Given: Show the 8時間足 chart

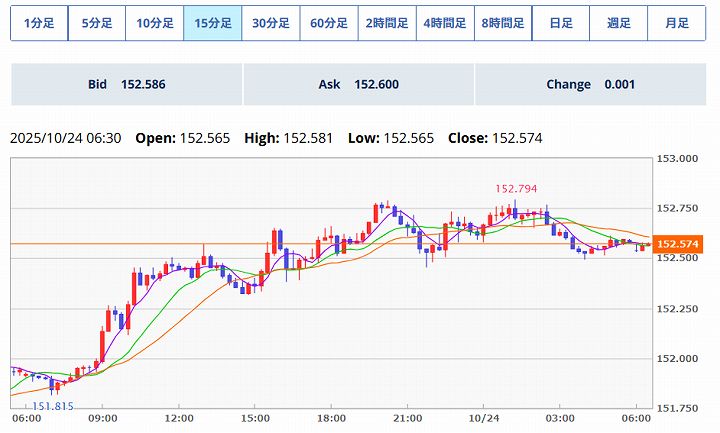Looking at the screenshot, I should pyautogui.click(x=503, y=23).
